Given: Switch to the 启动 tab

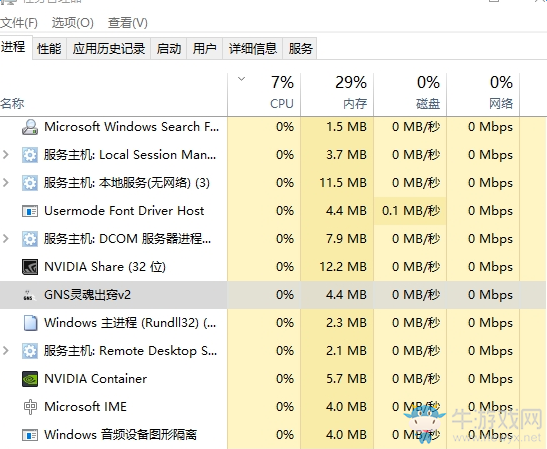Looking at the screenshot, I should point(169,48).
